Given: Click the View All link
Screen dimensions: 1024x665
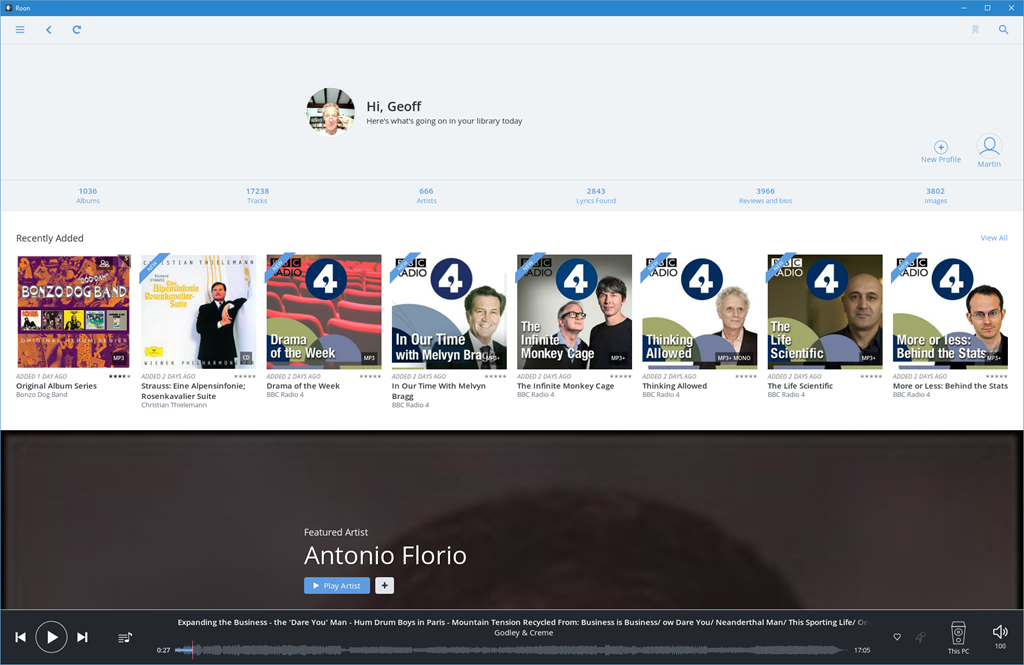Looking at the screenshot, I should 994,238.
